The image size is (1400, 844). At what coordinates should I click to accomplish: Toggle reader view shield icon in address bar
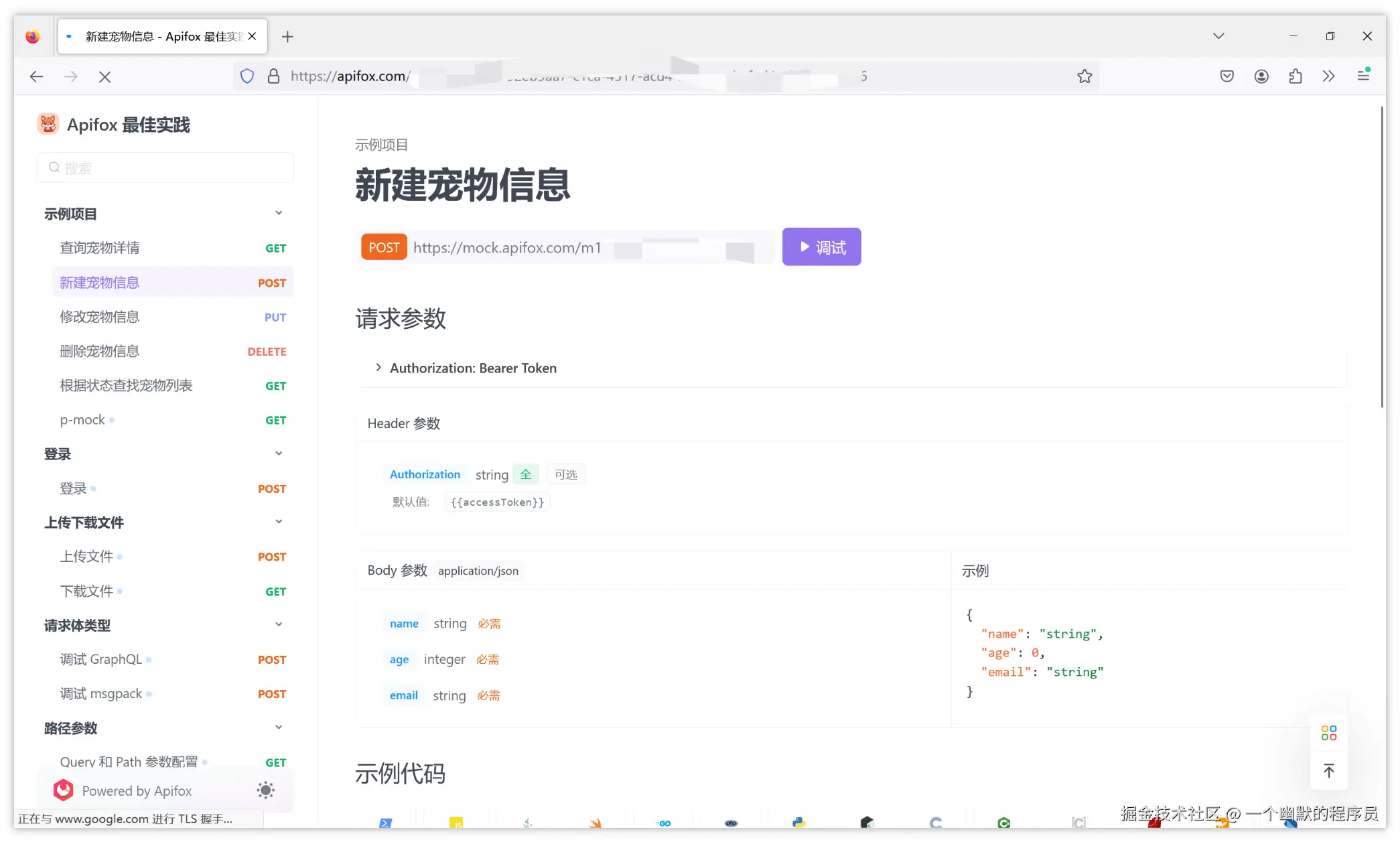[247, 76]
